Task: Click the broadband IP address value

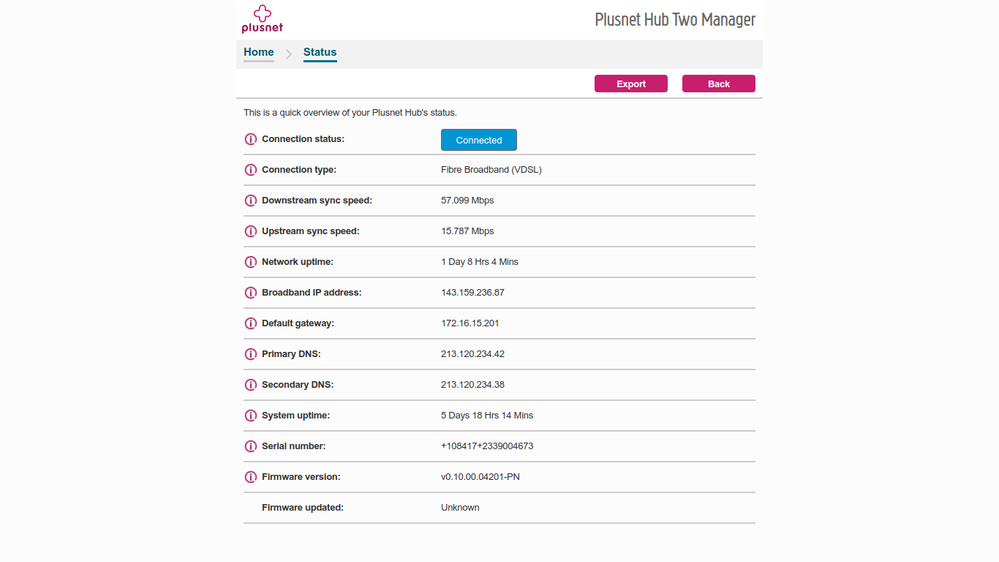Action: [472, 293]
